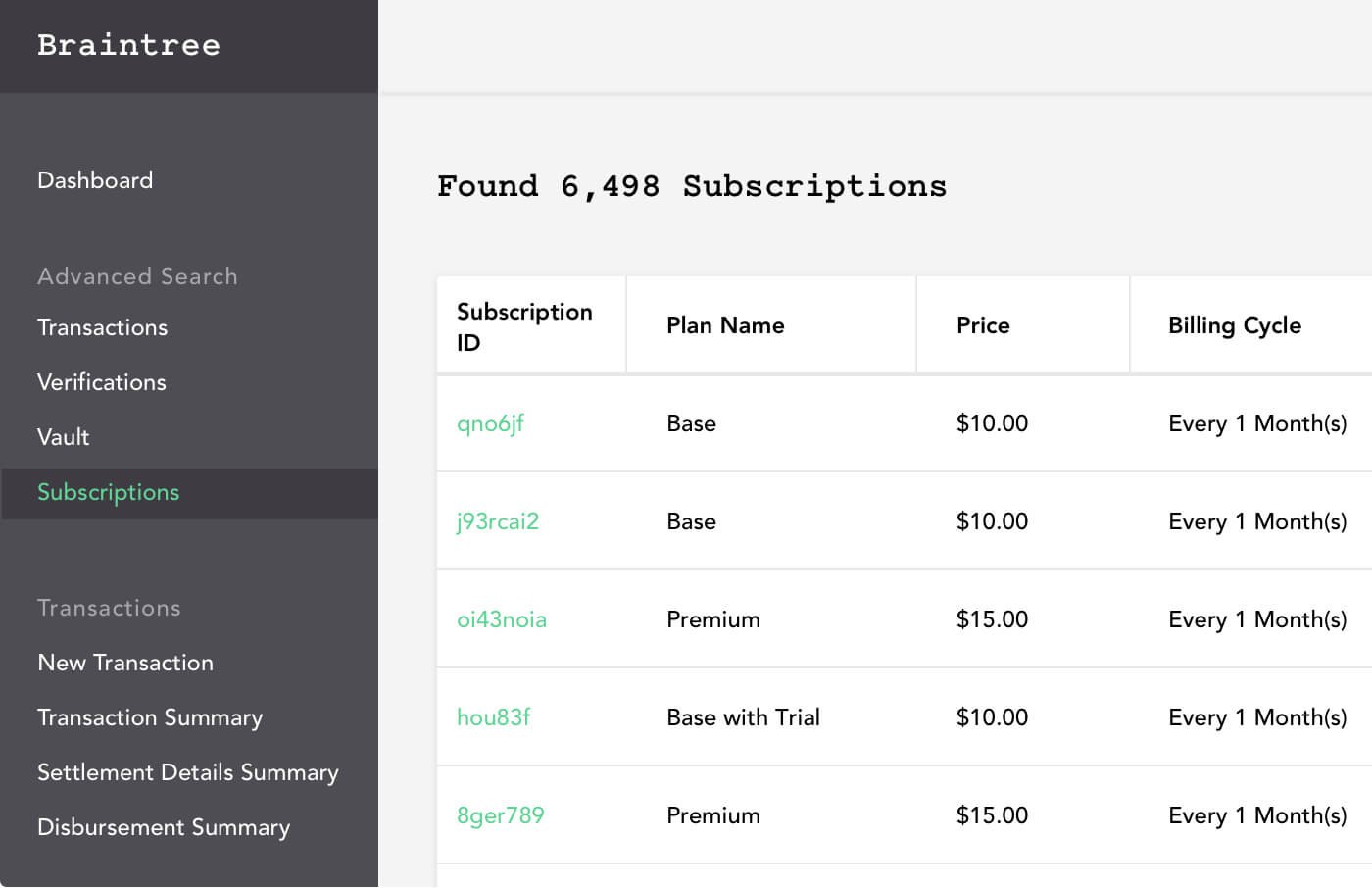The height and width of the screenshot is (888, 1372).
Task: Open the Verifications search page
Action: 101,382
